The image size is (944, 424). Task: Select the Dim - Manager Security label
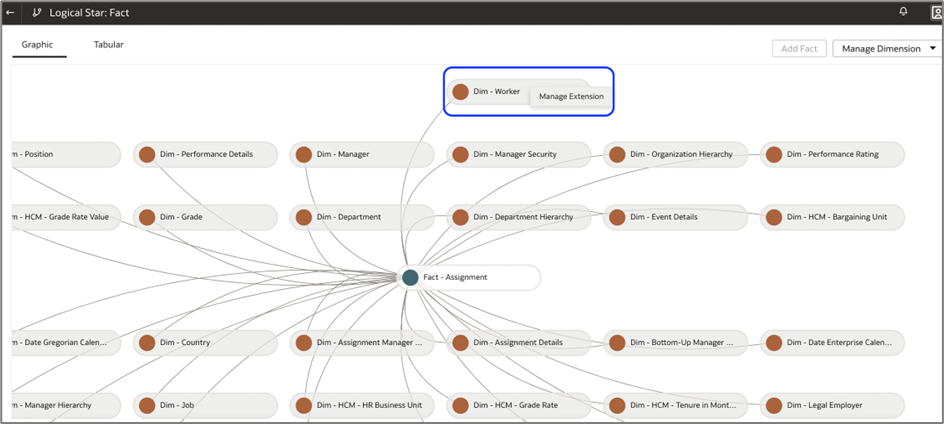[515, 154]
